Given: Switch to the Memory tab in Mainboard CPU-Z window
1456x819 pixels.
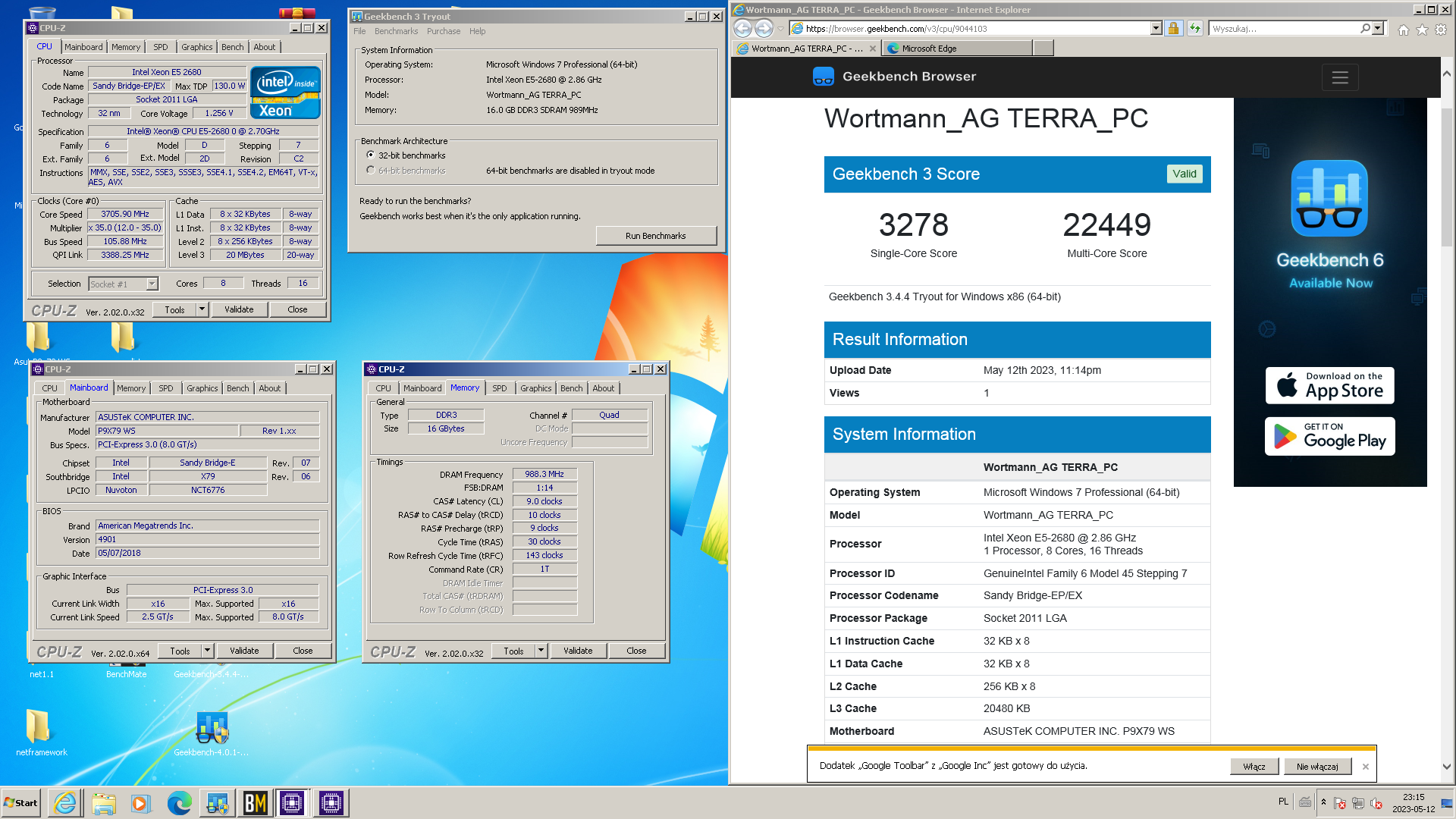Looking at the screenshot, I should point(131,388).
